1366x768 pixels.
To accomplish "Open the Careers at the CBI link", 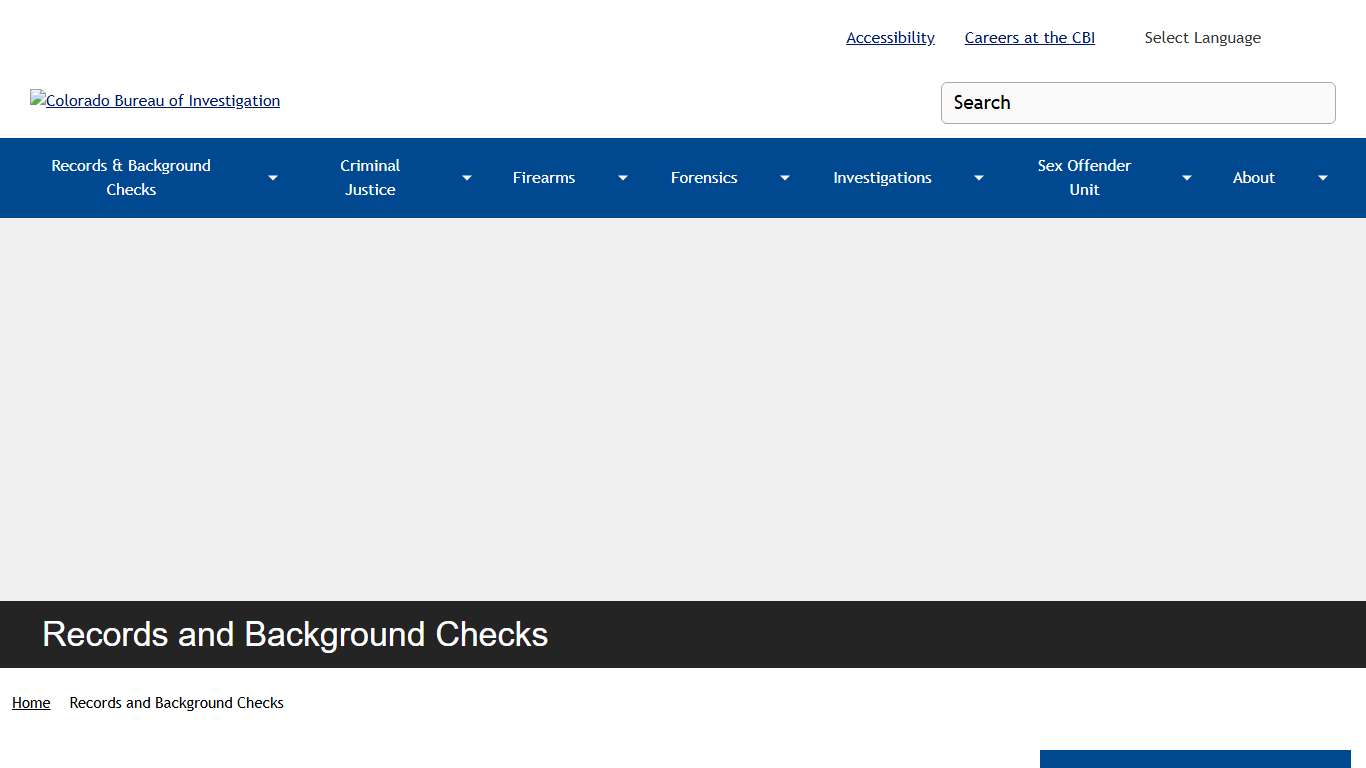I will click(1029, 37).
